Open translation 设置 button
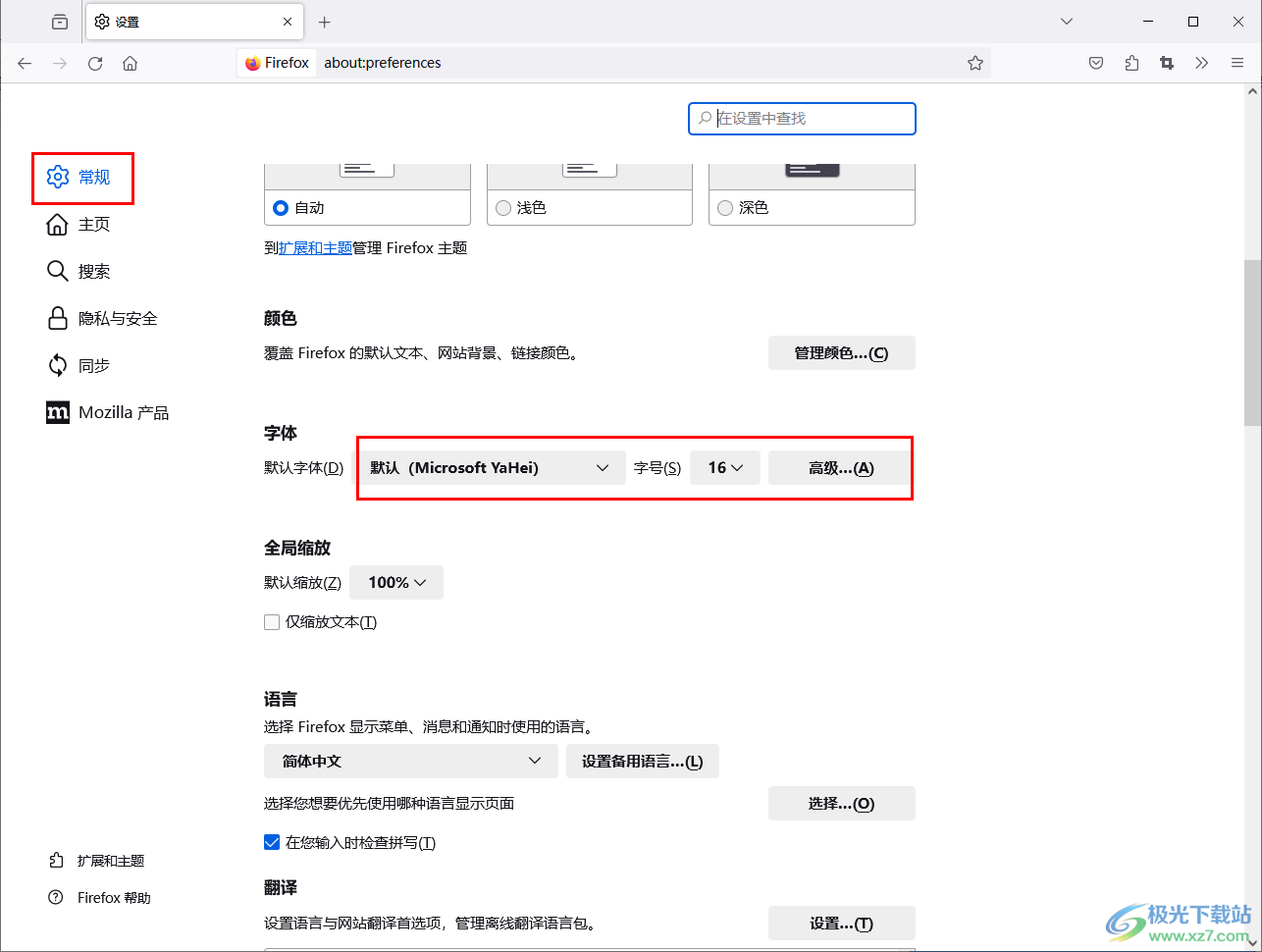Image resolution: width=1262 pixels, height=952 pixels. pos(841,924)
